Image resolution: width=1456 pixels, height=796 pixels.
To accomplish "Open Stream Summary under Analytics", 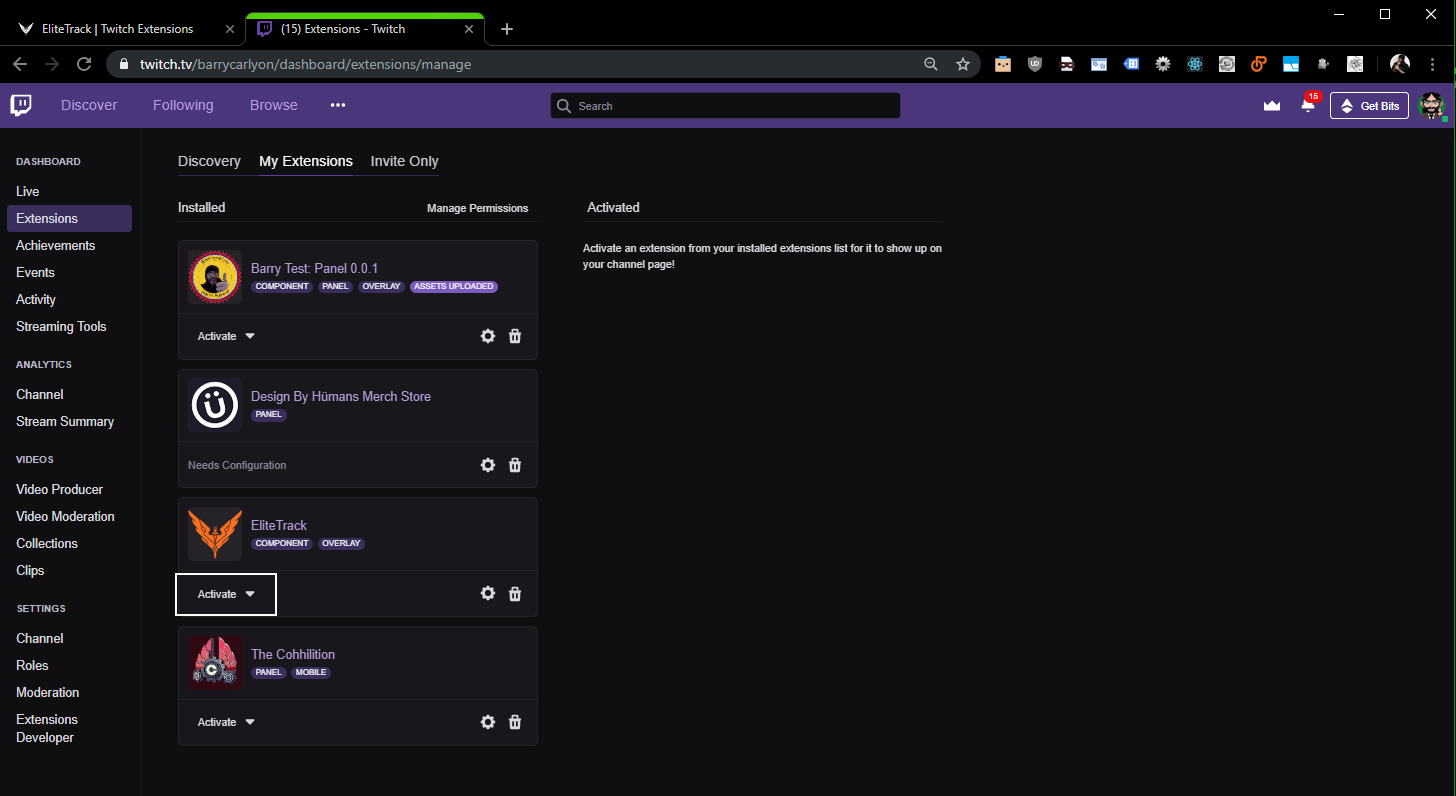I will [65, 421].
